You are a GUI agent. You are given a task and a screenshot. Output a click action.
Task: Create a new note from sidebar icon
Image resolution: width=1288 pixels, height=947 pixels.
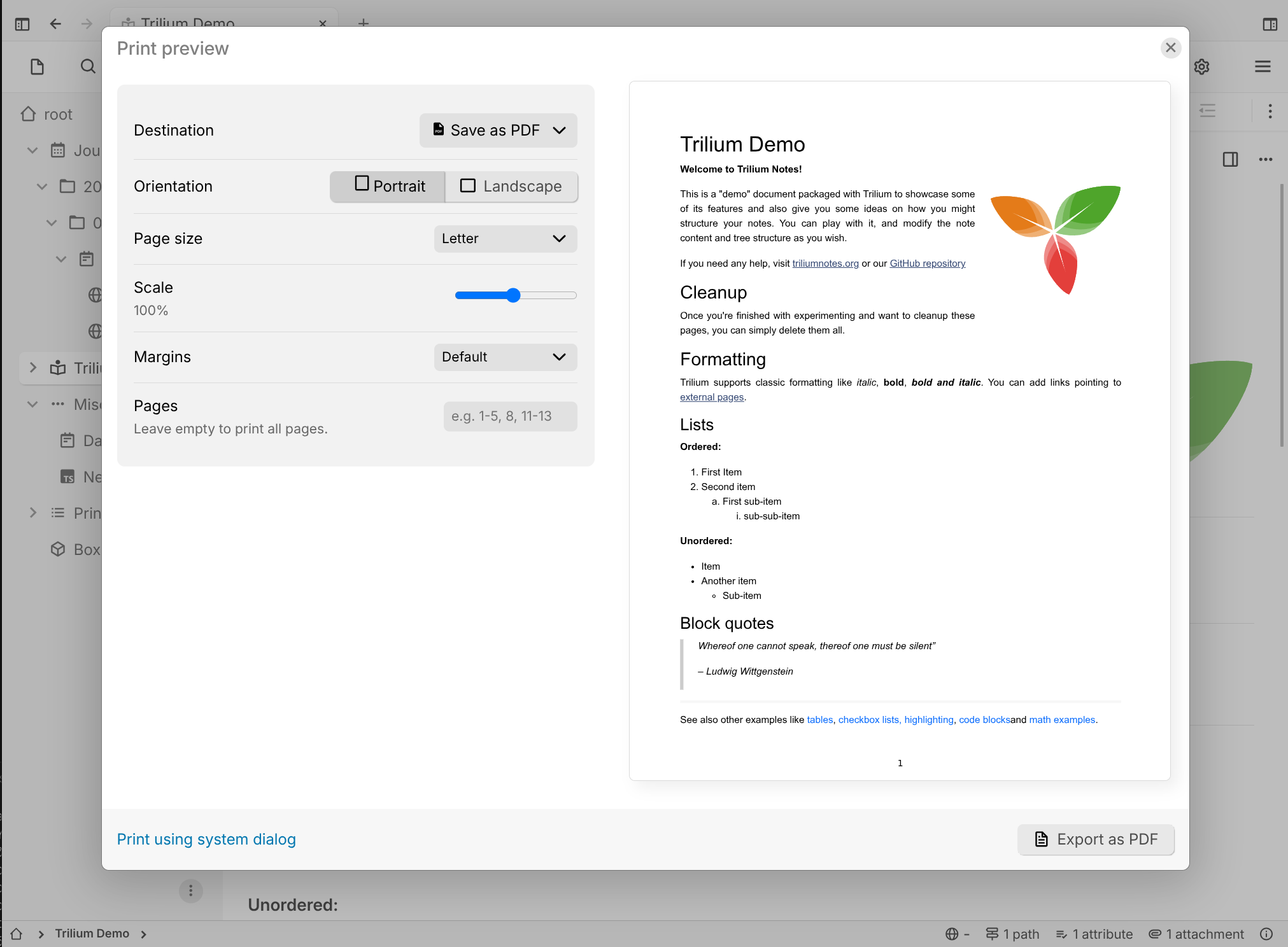coord(38,66)
